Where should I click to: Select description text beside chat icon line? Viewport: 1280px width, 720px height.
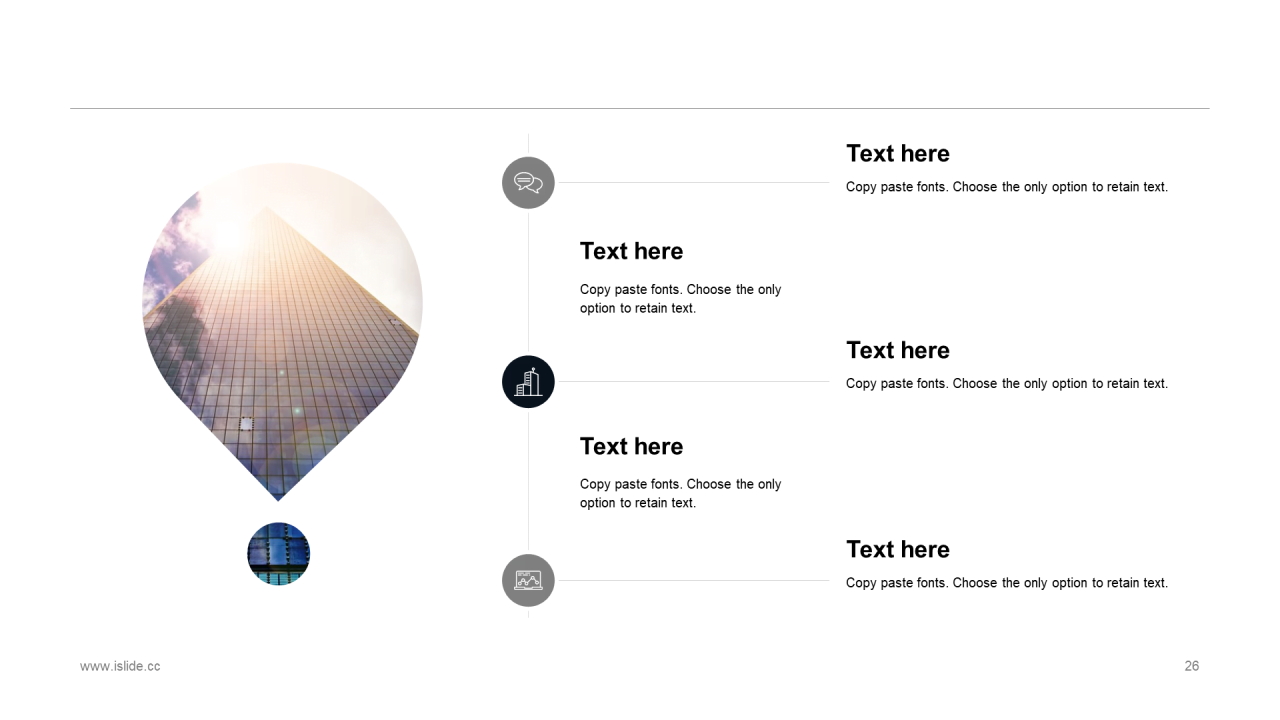tap(1007, 187)
